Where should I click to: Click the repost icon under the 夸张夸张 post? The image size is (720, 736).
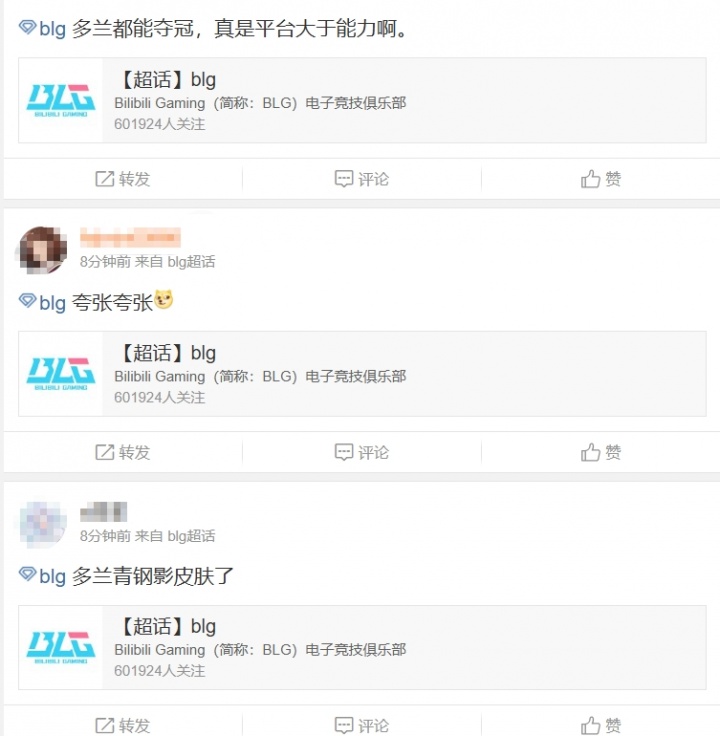click(x=105, y=452)
